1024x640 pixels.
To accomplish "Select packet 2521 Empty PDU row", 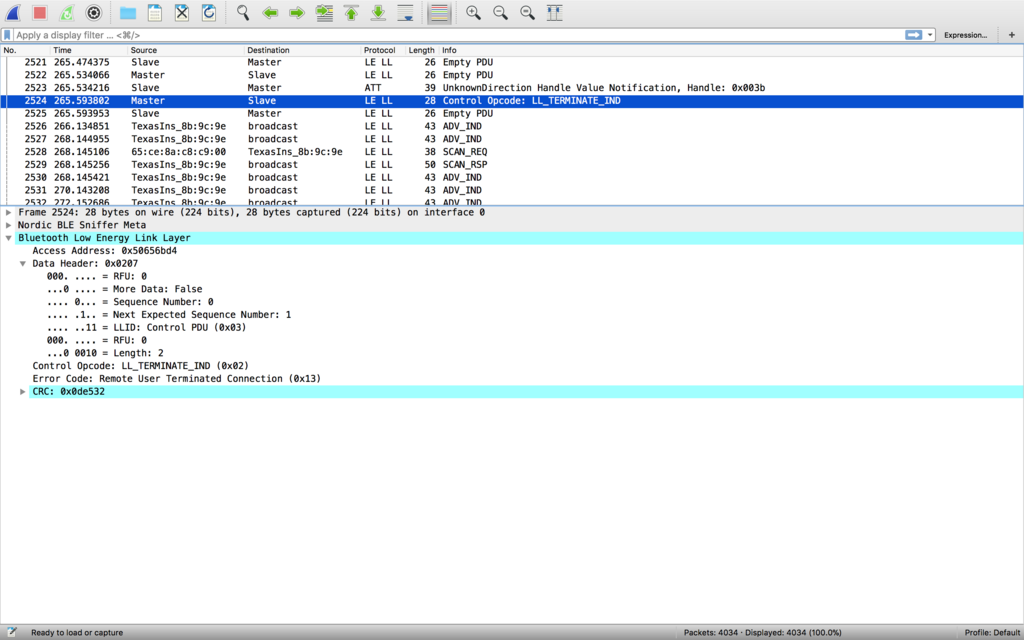I will pyautogui.click(x=512, y=62).
